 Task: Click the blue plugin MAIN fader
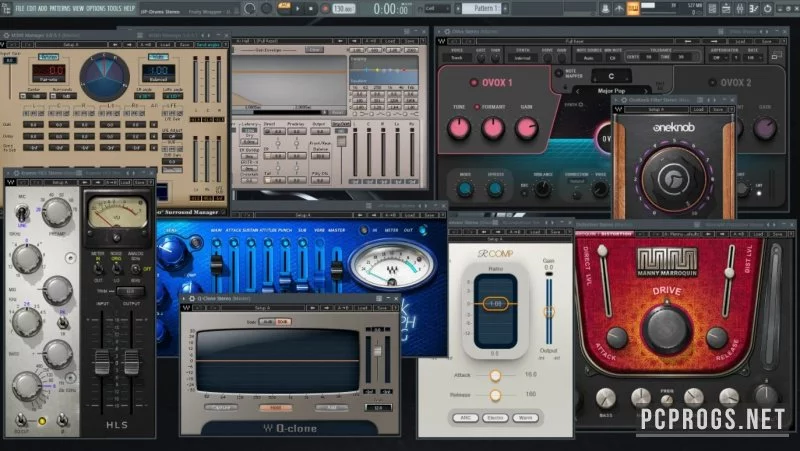point(216,264)
